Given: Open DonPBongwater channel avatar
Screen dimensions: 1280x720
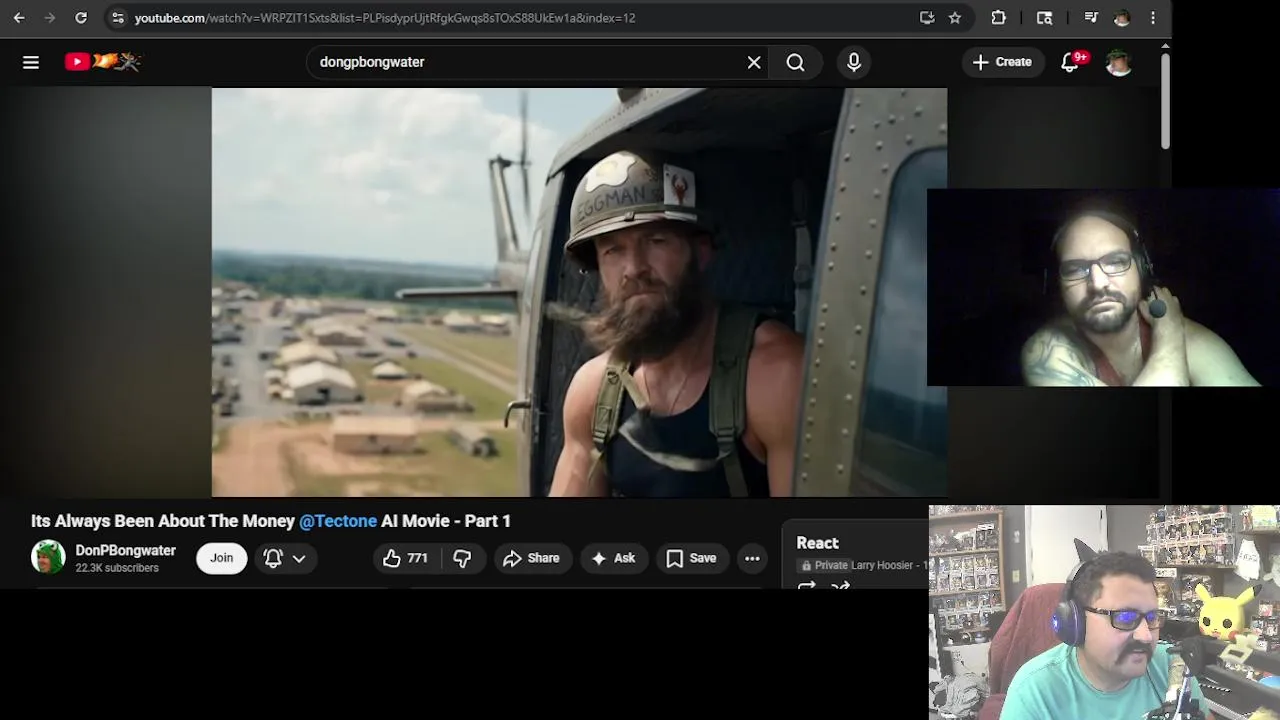Looking at the screenshot, I should pyautogui.click(x=48, y=557).
